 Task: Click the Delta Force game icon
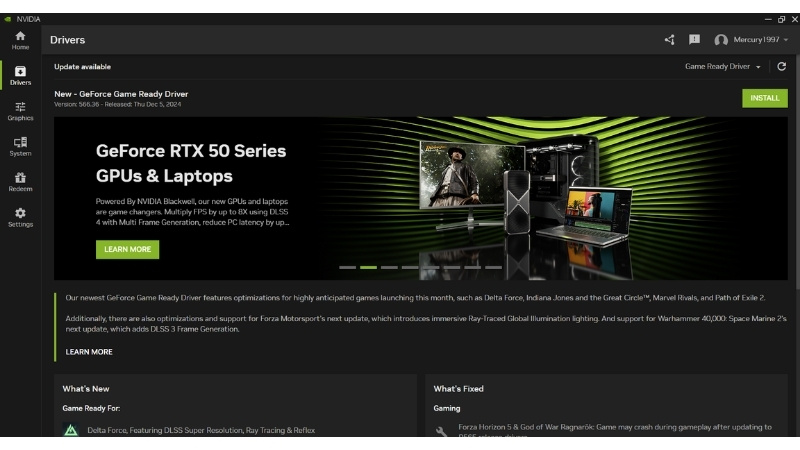(x=71, y=430)
